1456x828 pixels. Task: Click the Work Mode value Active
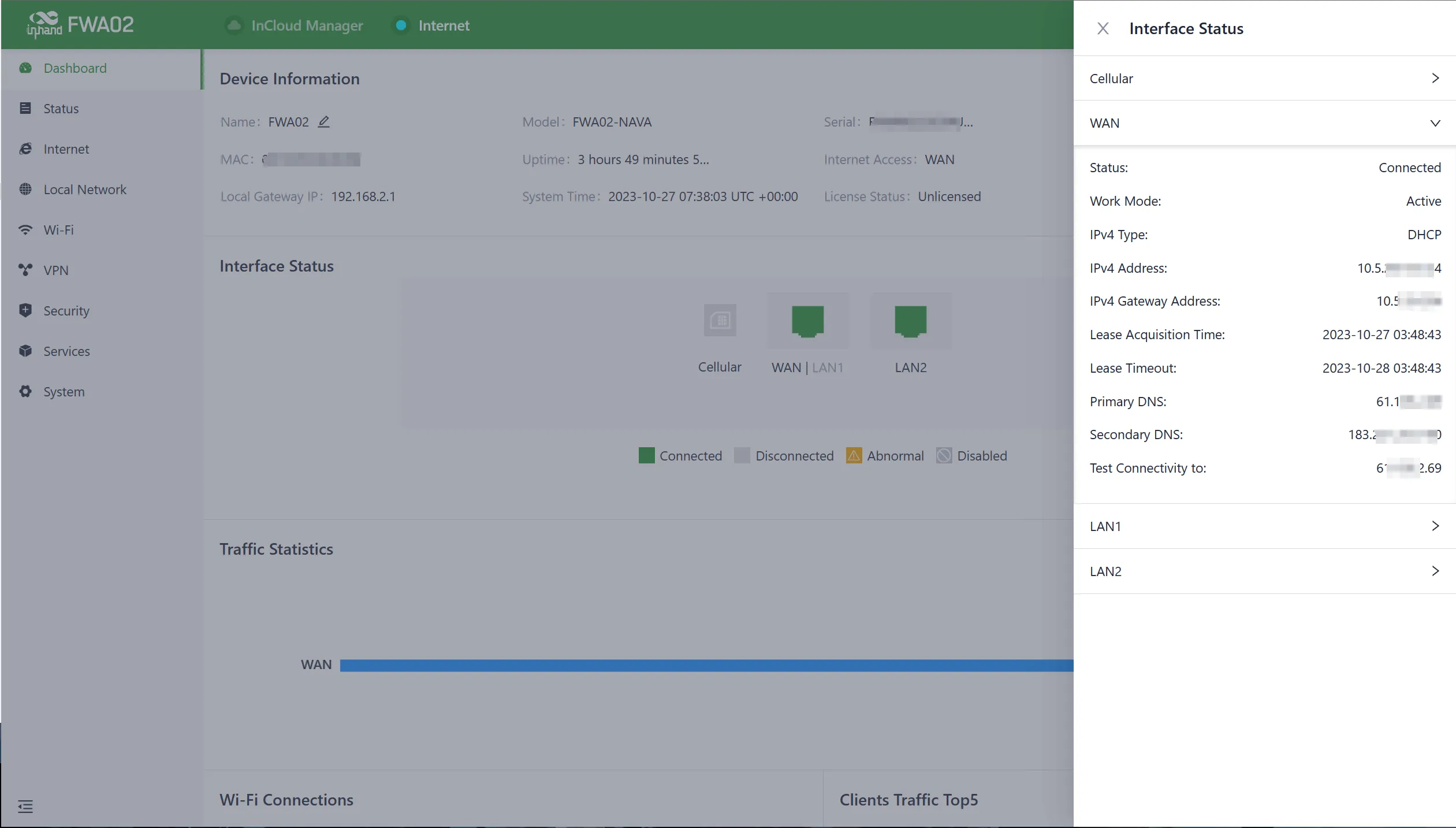[1424, 201]
